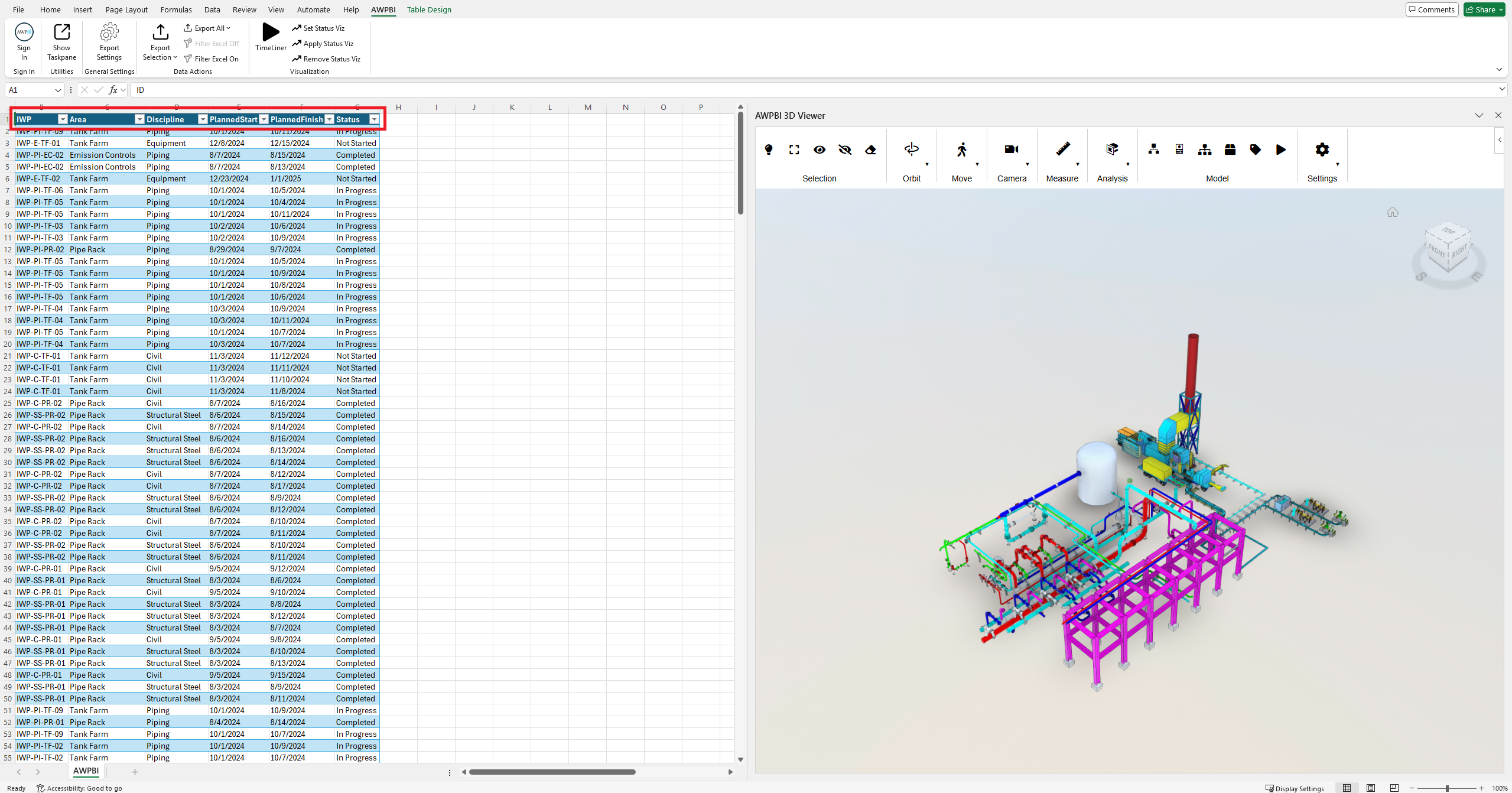
Task: Expand the Analysis dropdown arrow
Action: point(1128,164)
